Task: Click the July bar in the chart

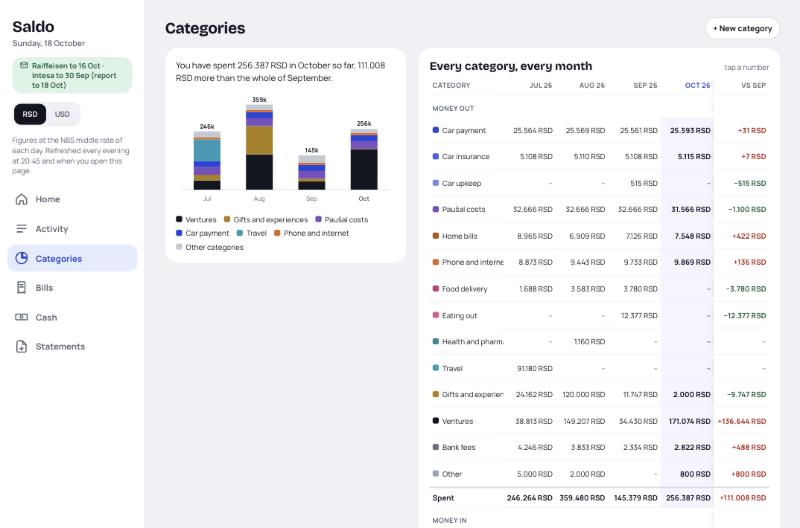Action: 207,161
